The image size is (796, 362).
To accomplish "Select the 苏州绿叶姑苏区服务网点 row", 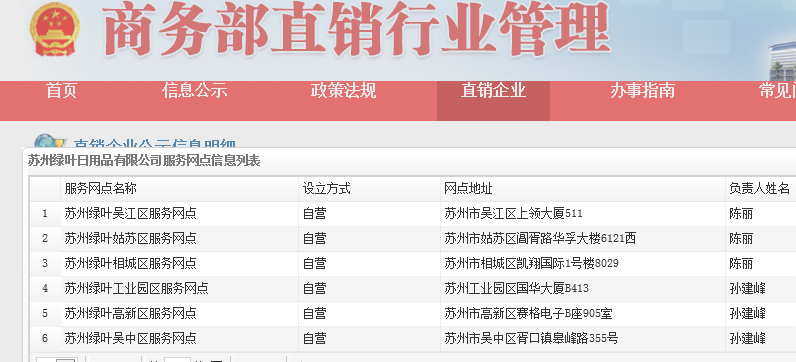I will pyautogui.click(x=412, y=238).
